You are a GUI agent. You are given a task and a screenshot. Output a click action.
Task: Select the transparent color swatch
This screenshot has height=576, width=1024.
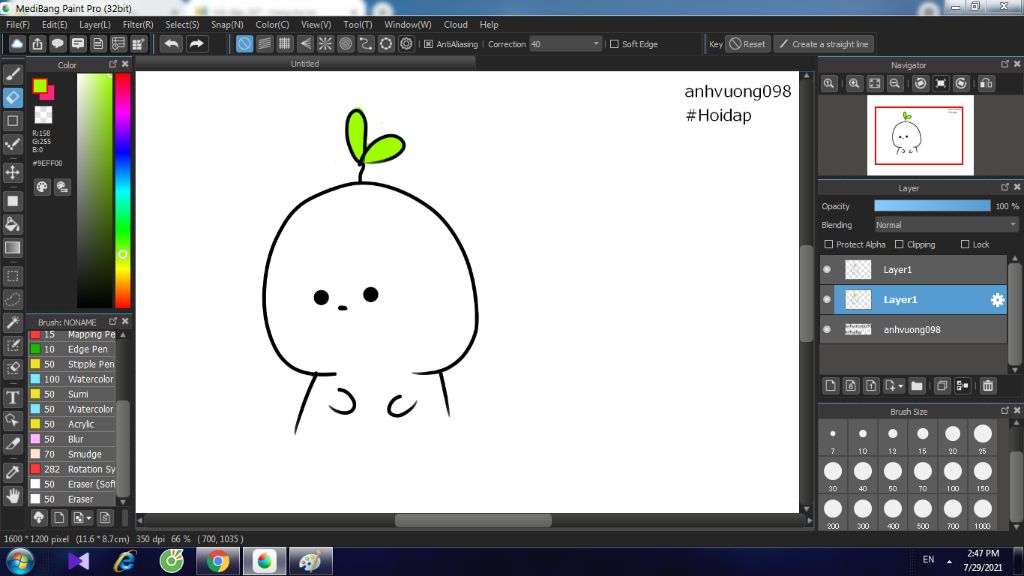43,115
